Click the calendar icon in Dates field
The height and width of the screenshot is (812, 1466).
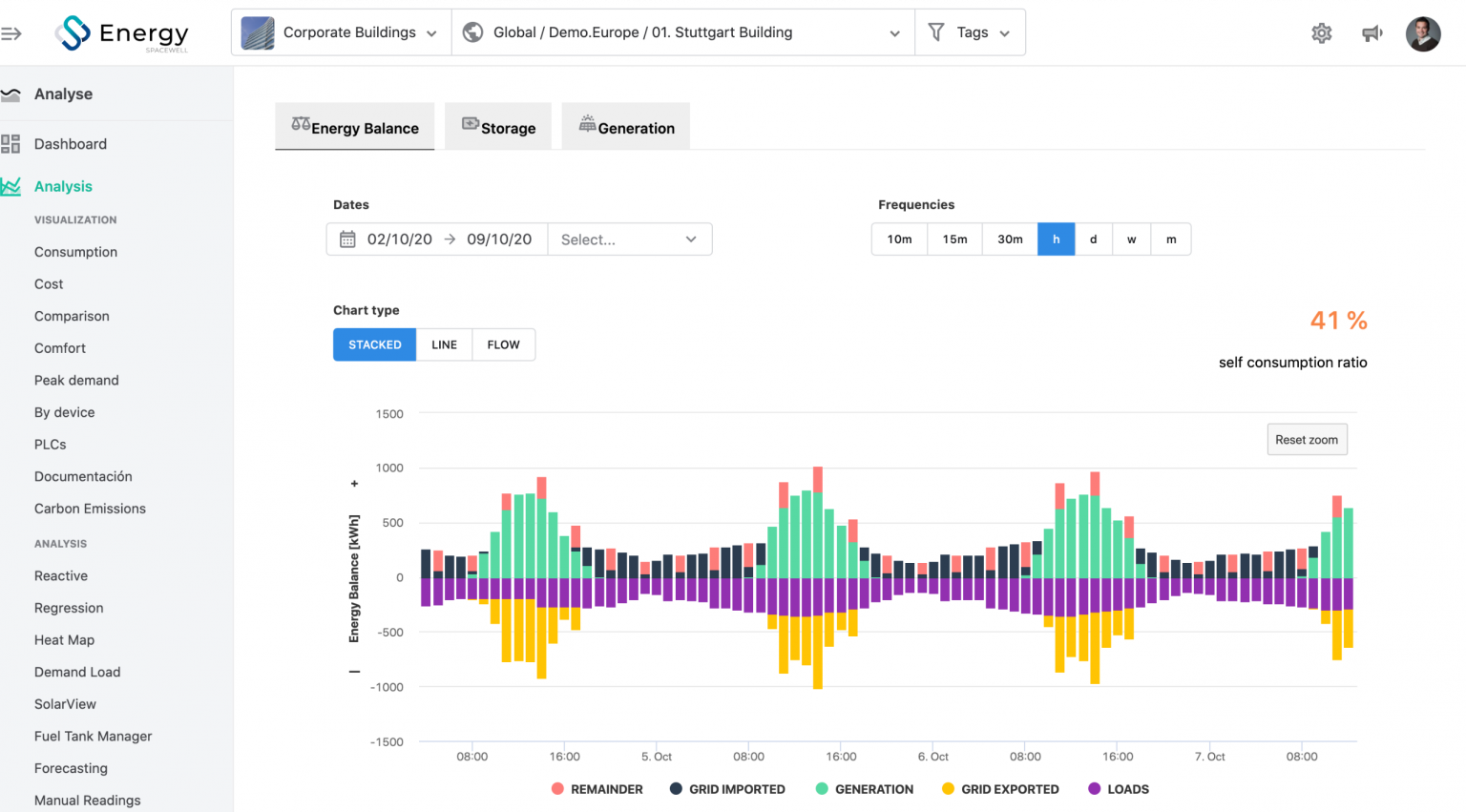[347, 239]
